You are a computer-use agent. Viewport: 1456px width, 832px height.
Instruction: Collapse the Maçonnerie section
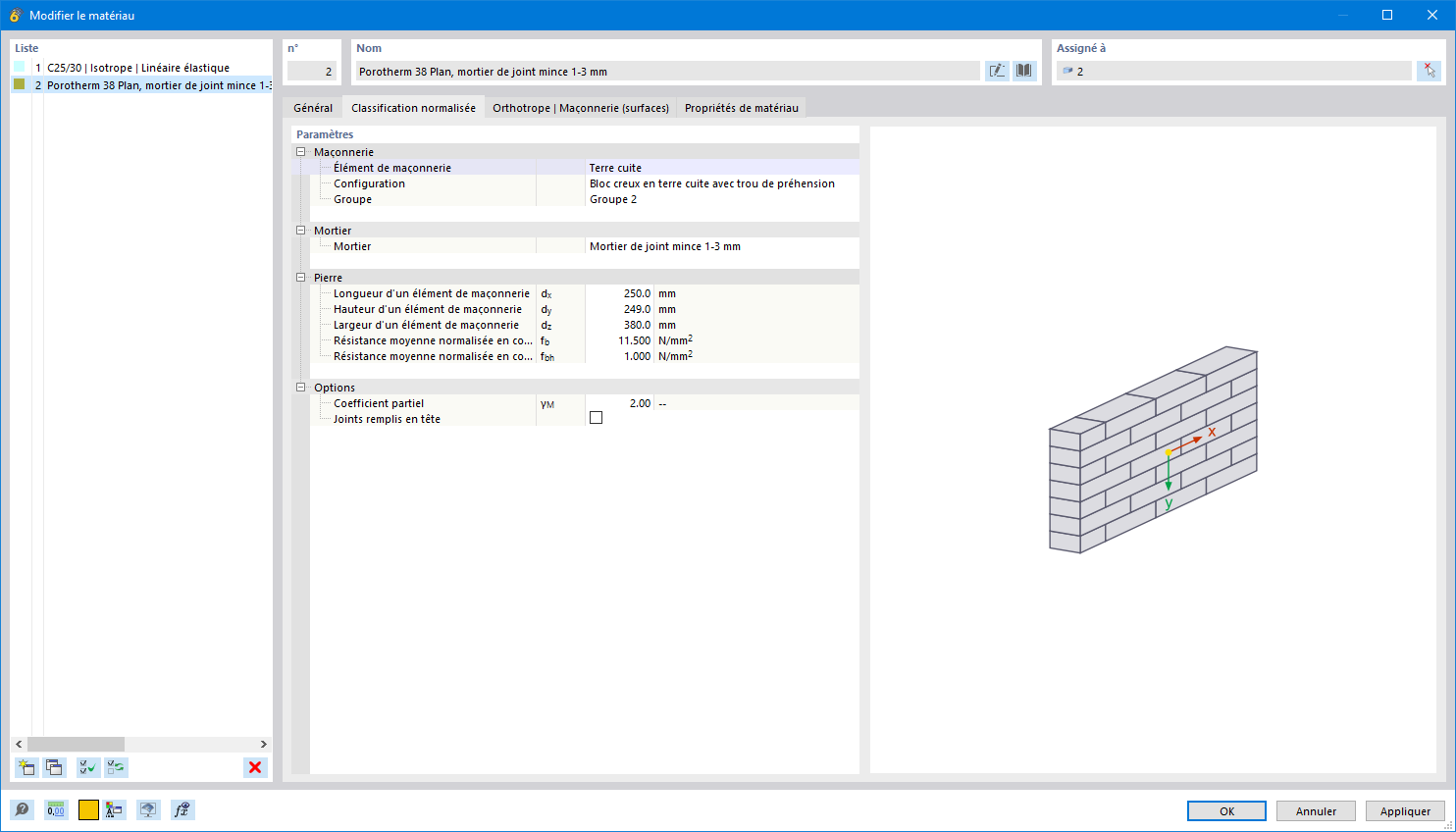301,152
